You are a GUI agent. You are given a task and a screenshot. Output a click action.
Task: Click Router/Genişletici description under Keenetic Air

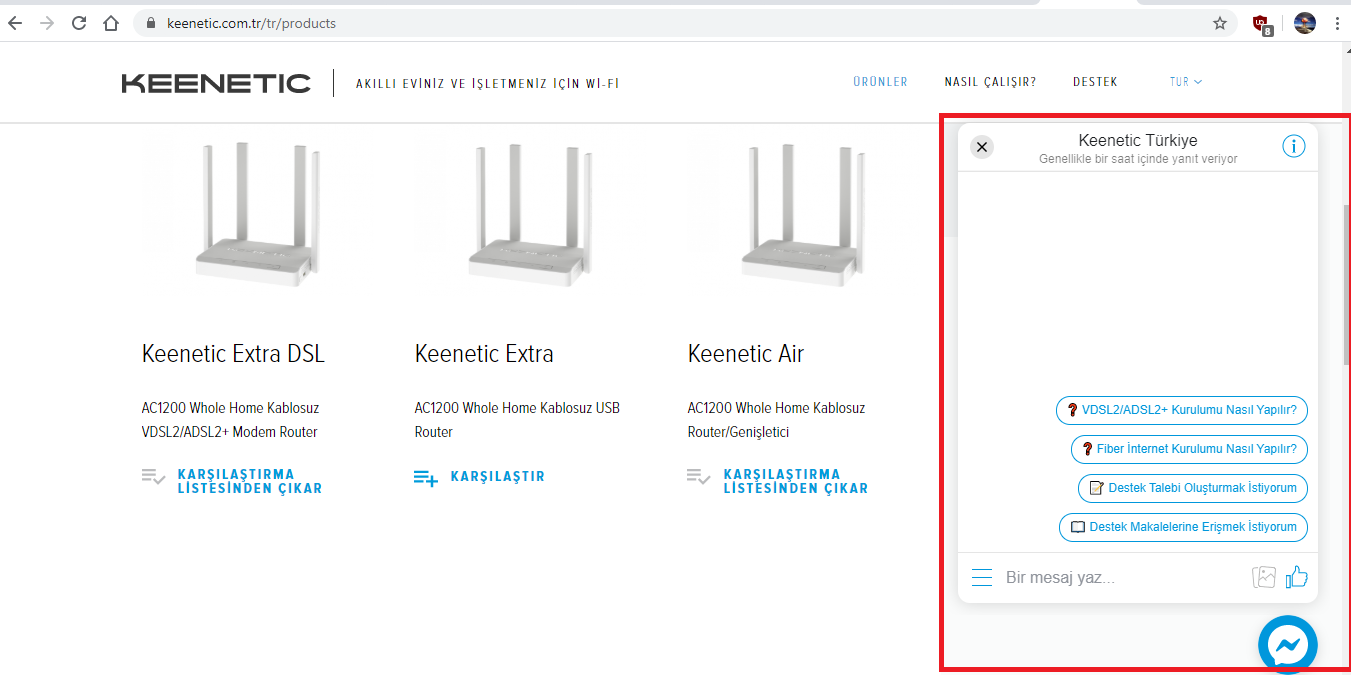(738, 432)
